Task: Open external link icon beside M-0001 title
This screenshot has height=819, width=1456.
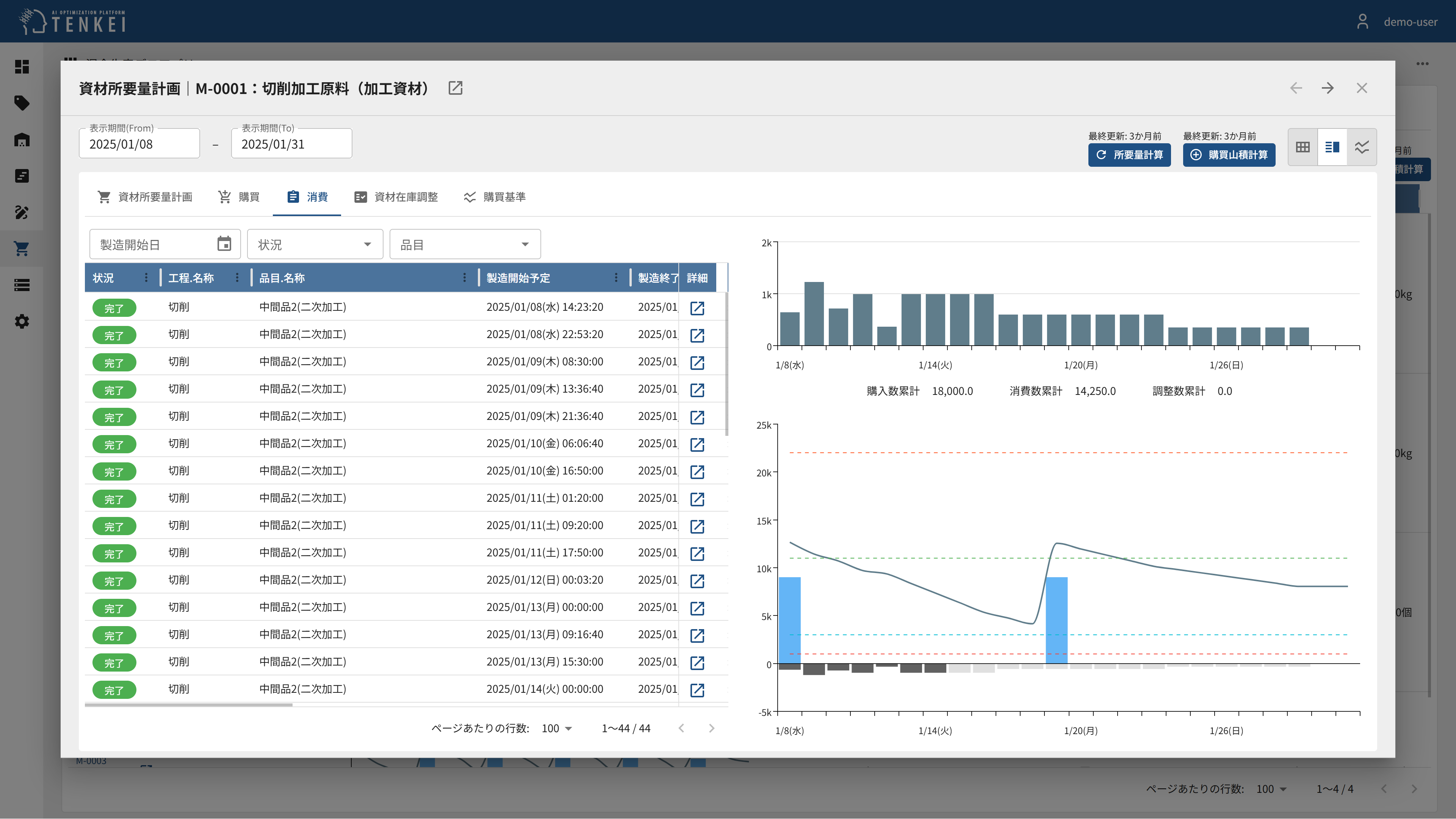Action: [455, 88]
